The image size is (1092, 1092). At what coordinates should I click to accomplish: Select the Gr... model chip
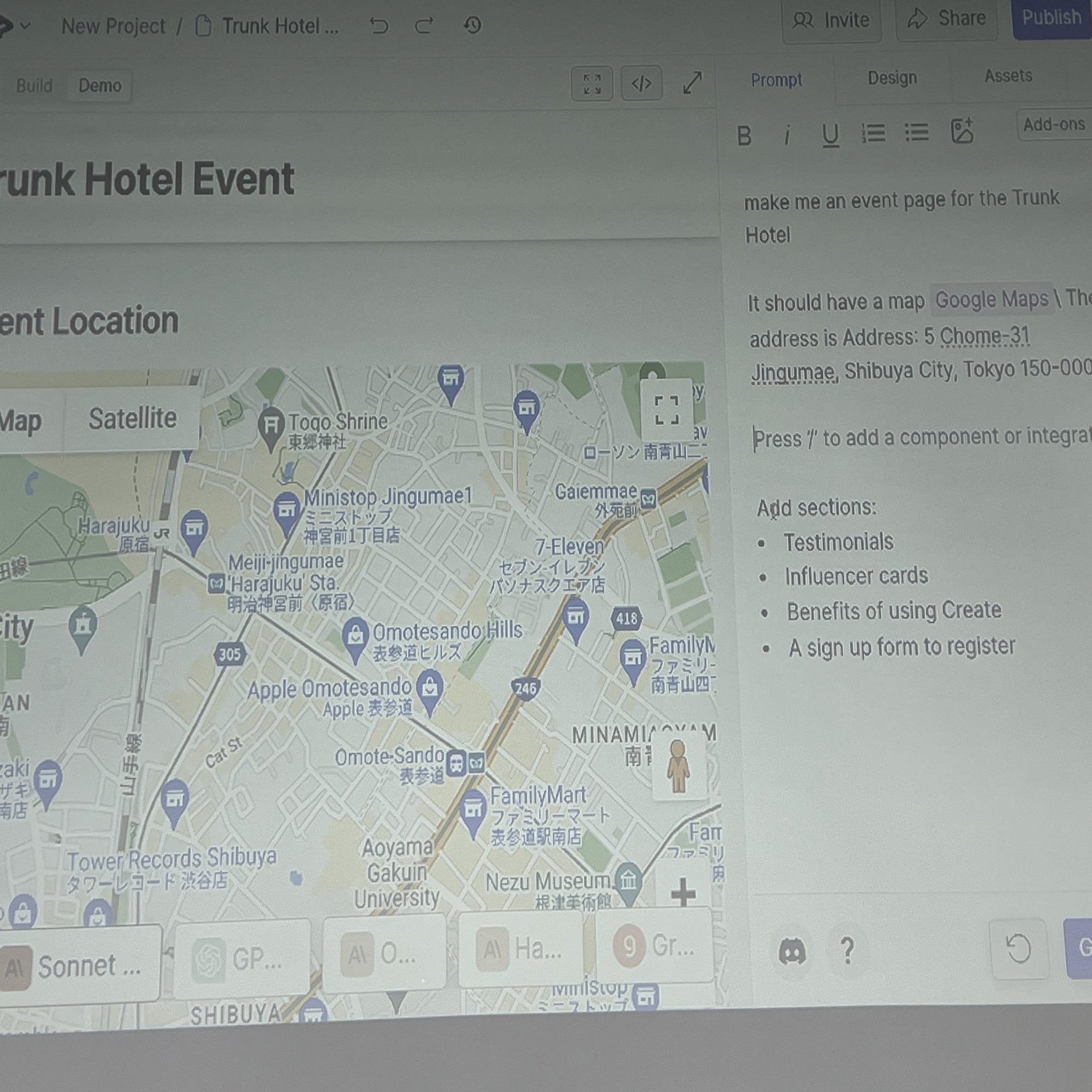[x=655, y=944]
